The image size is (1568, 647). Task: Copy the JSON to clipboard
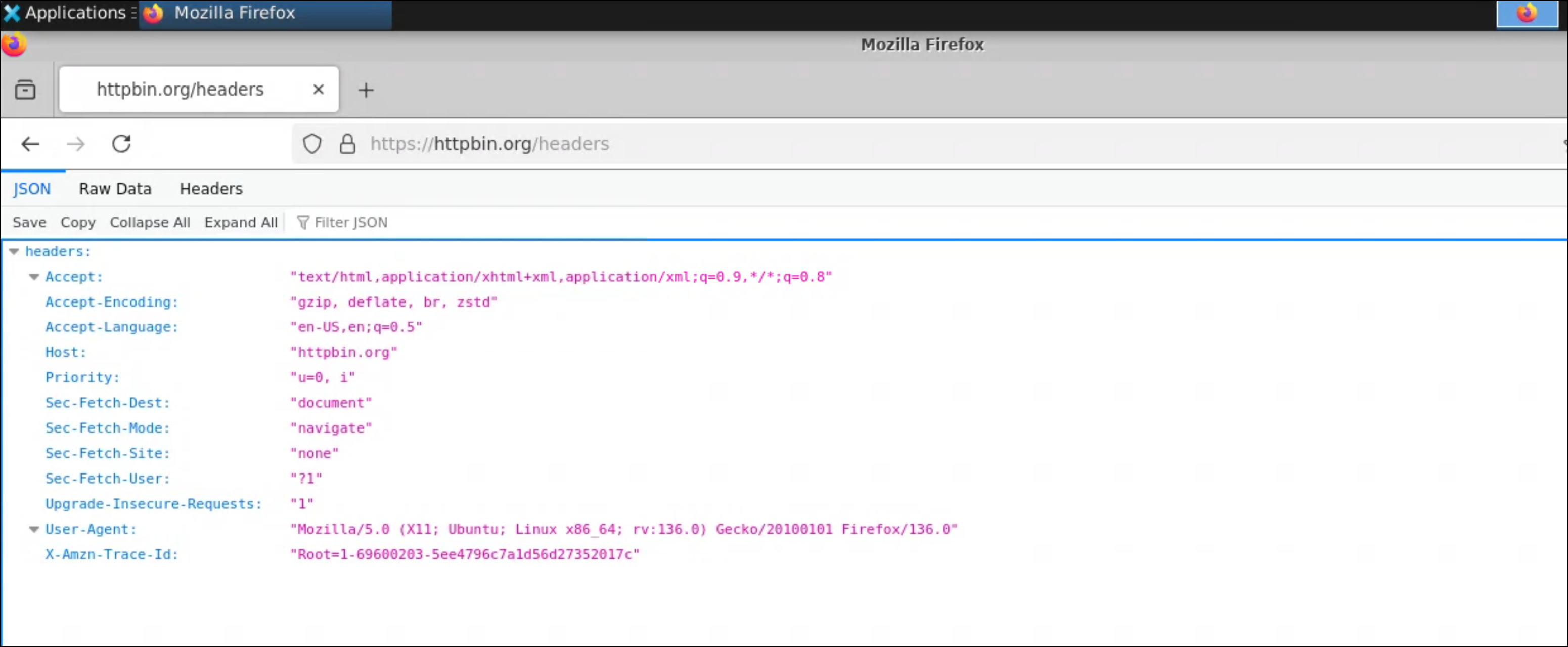(78, 223)
